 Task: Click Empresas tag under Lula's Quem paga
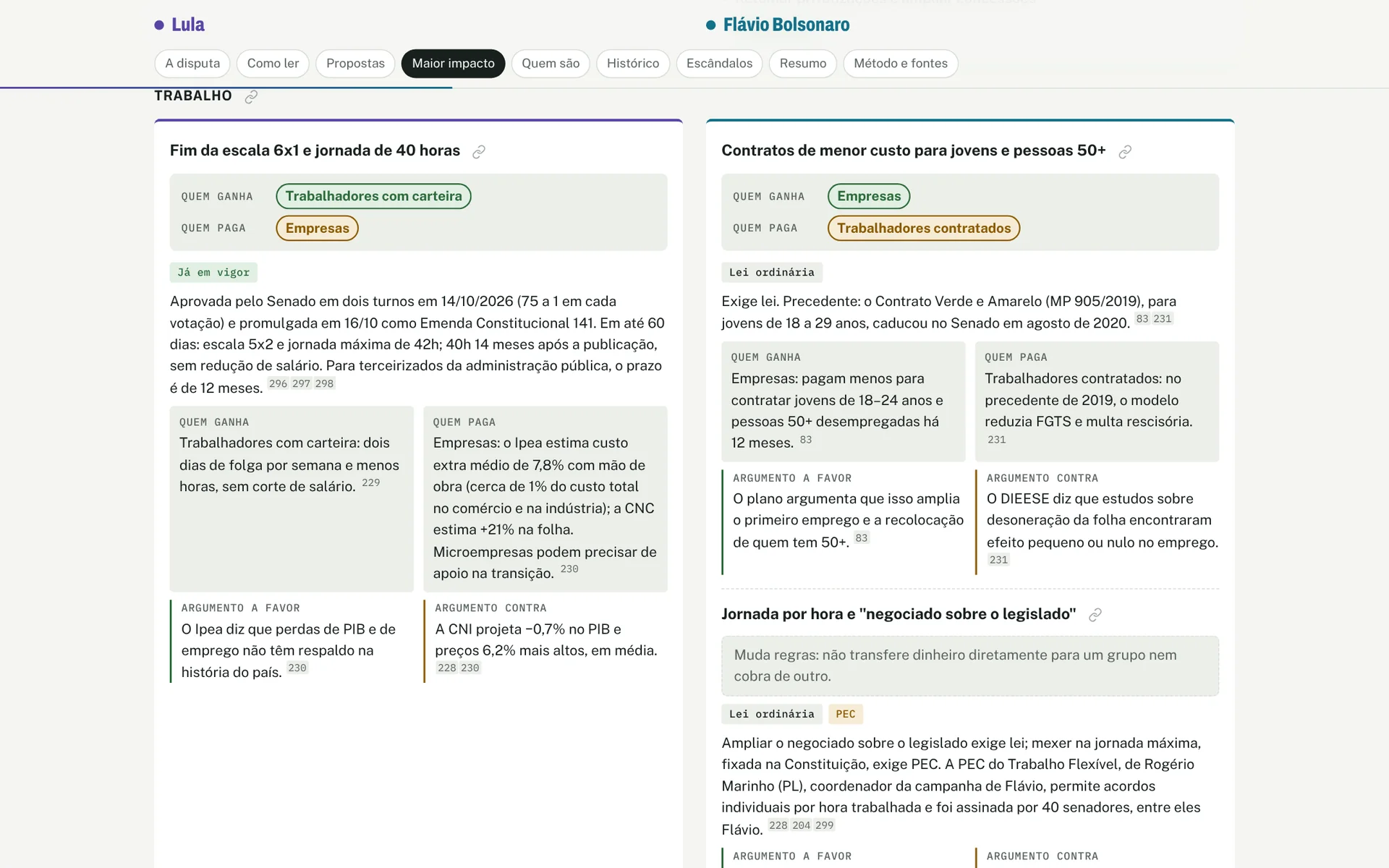coord(317,228)
